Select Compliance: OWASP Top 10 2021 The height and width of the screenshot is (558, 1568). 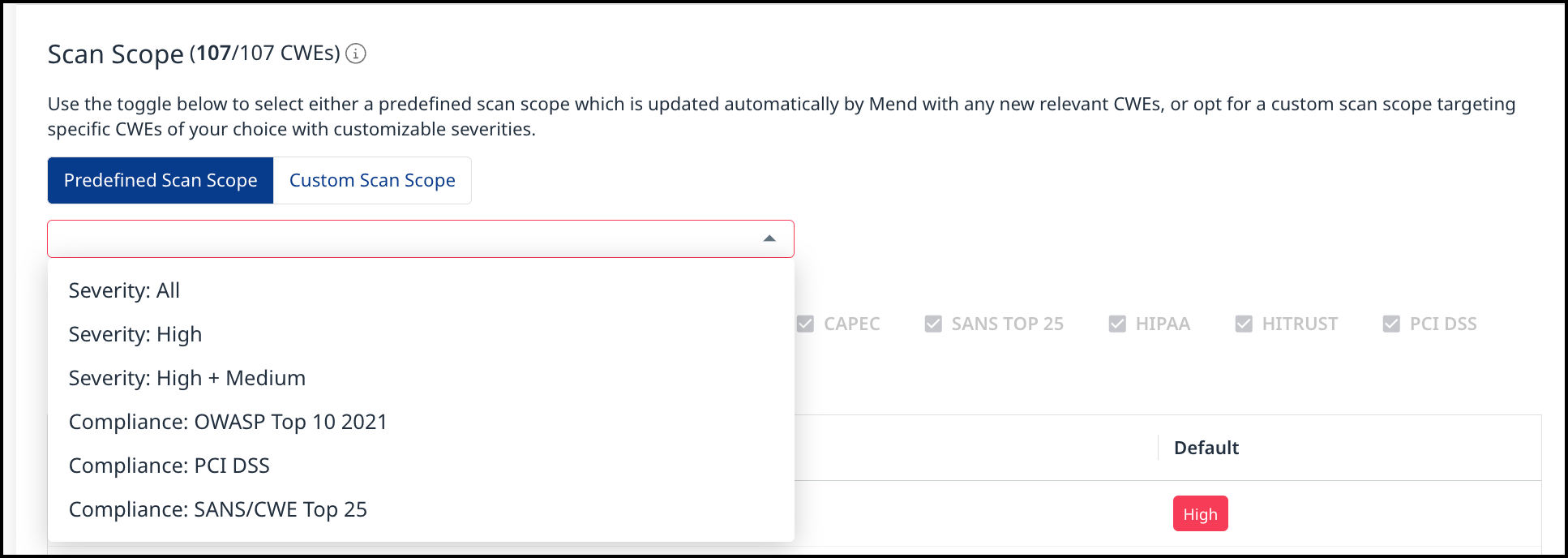228,422
